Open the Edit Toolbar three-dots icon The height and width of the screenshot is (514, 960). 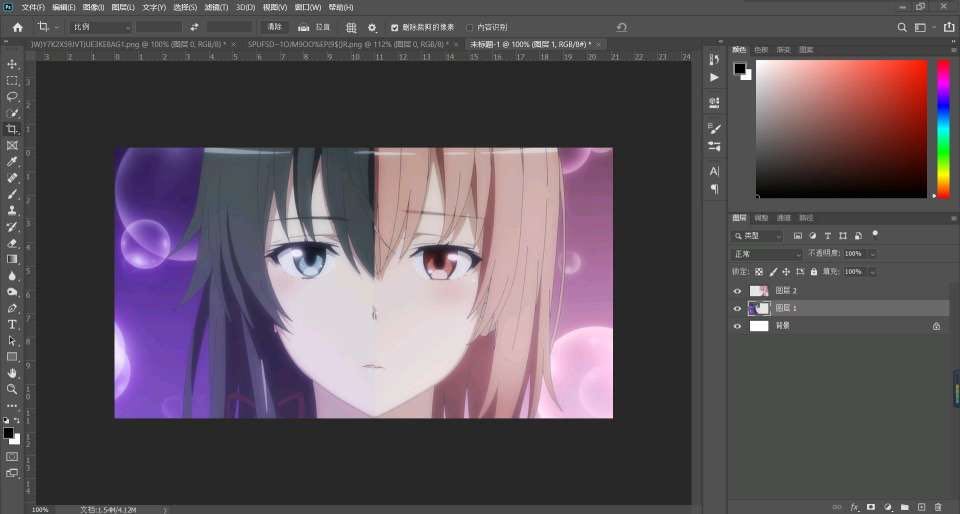pos(12,406)
